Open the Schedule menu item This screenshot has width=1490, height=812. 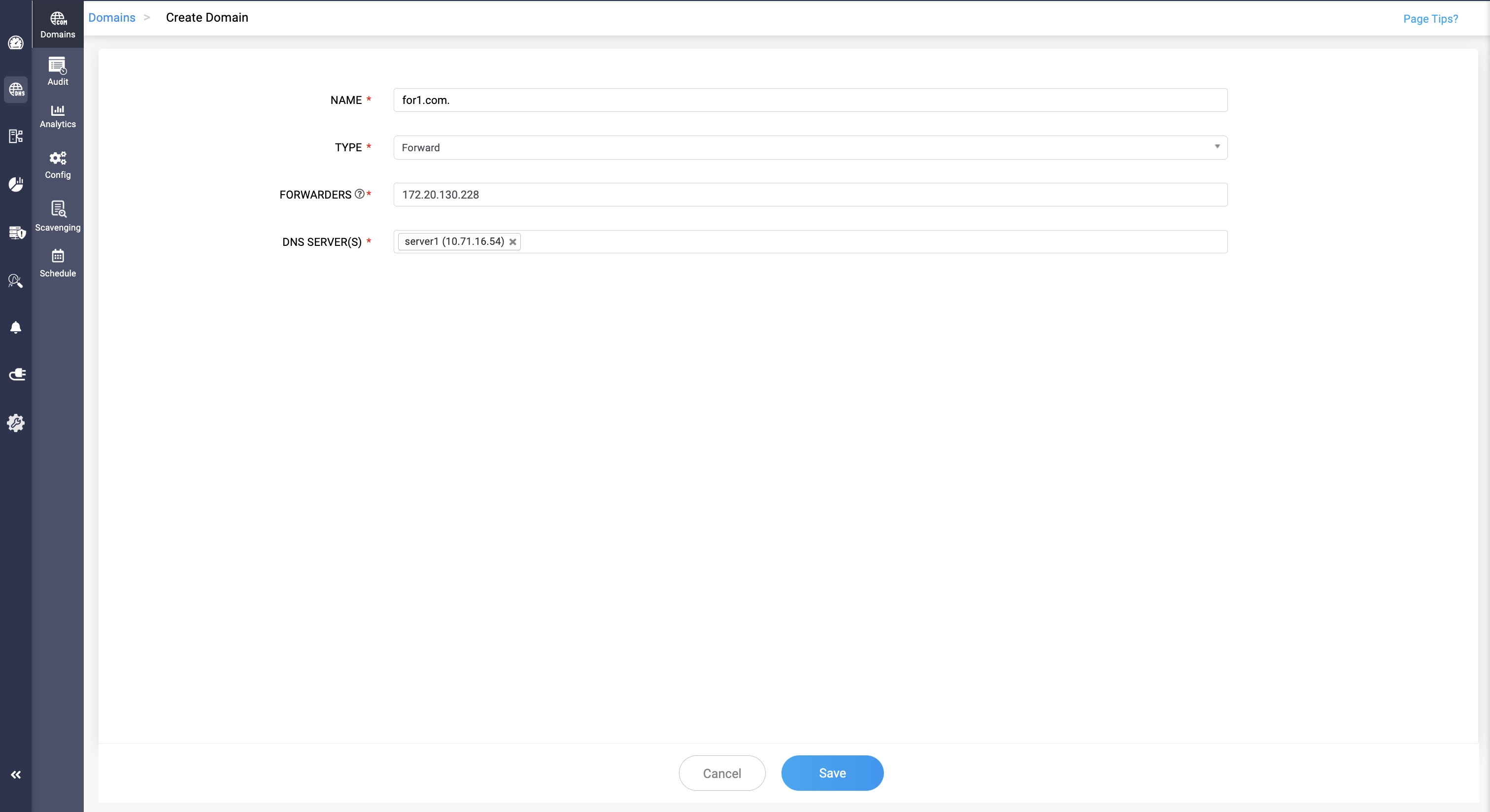tap(58, 263)
